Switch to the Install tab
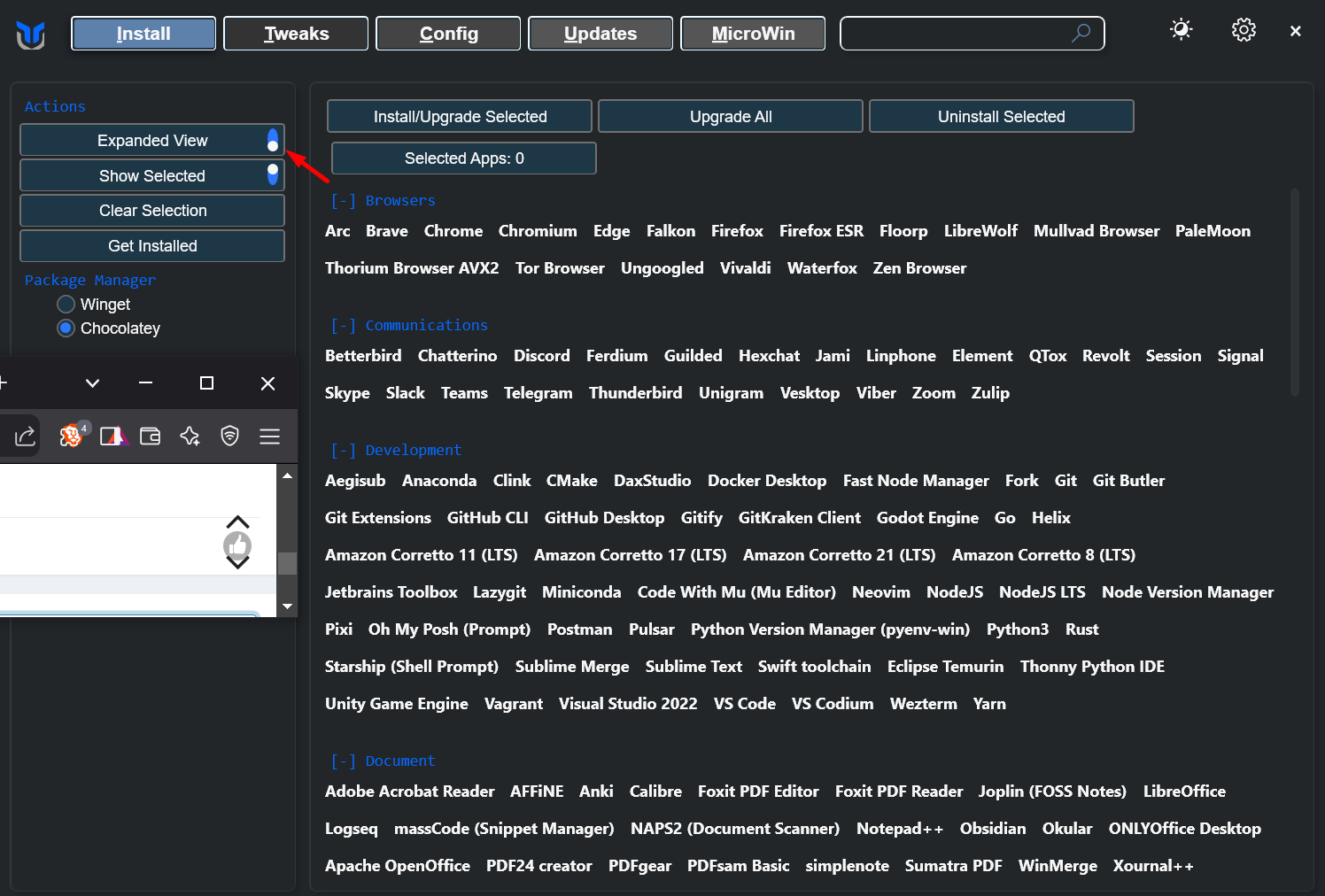The width and height of the screenshot is (1325, 896). [x=143, y=34]
